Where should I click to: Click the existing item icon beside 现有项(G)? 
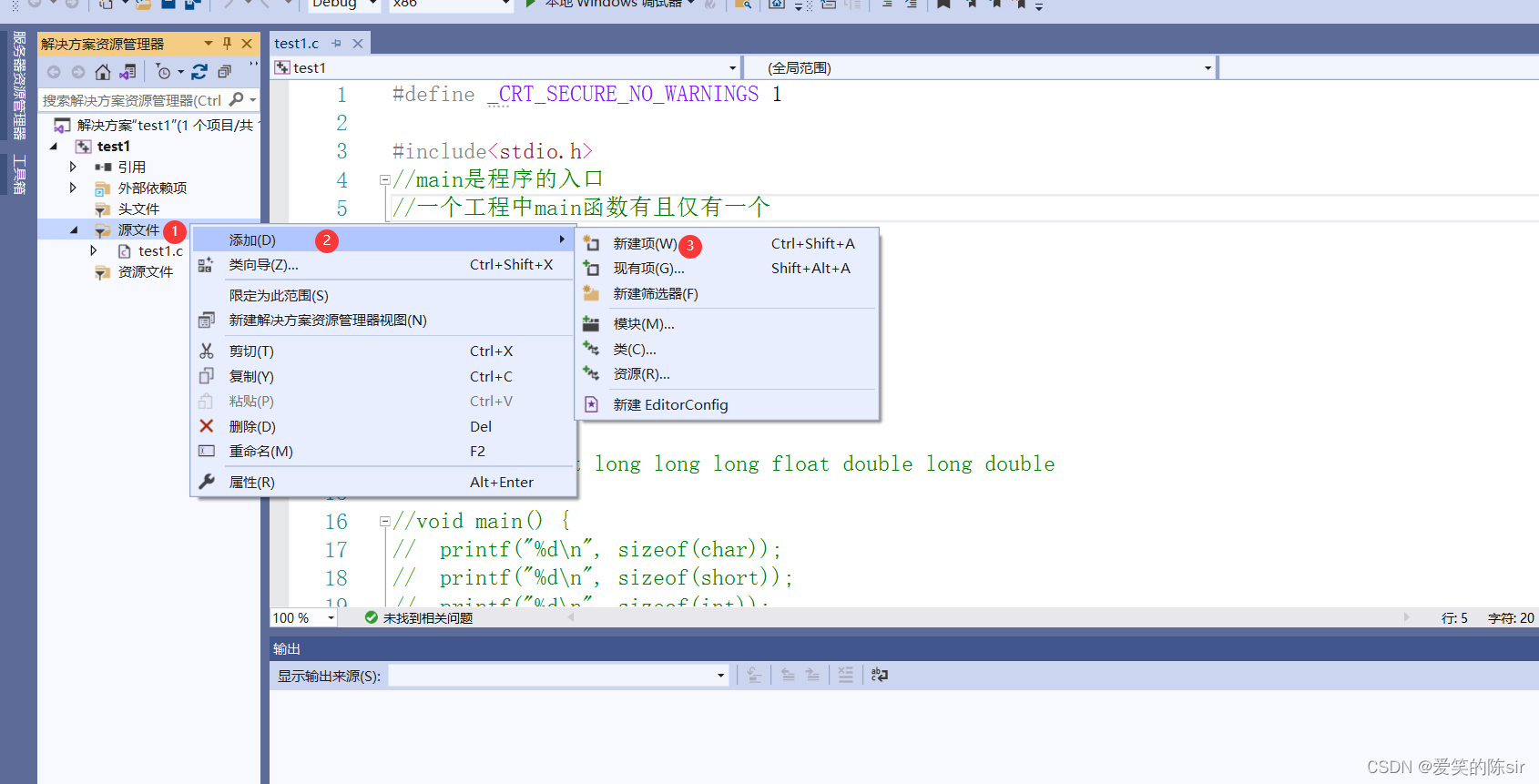point(591,268)
